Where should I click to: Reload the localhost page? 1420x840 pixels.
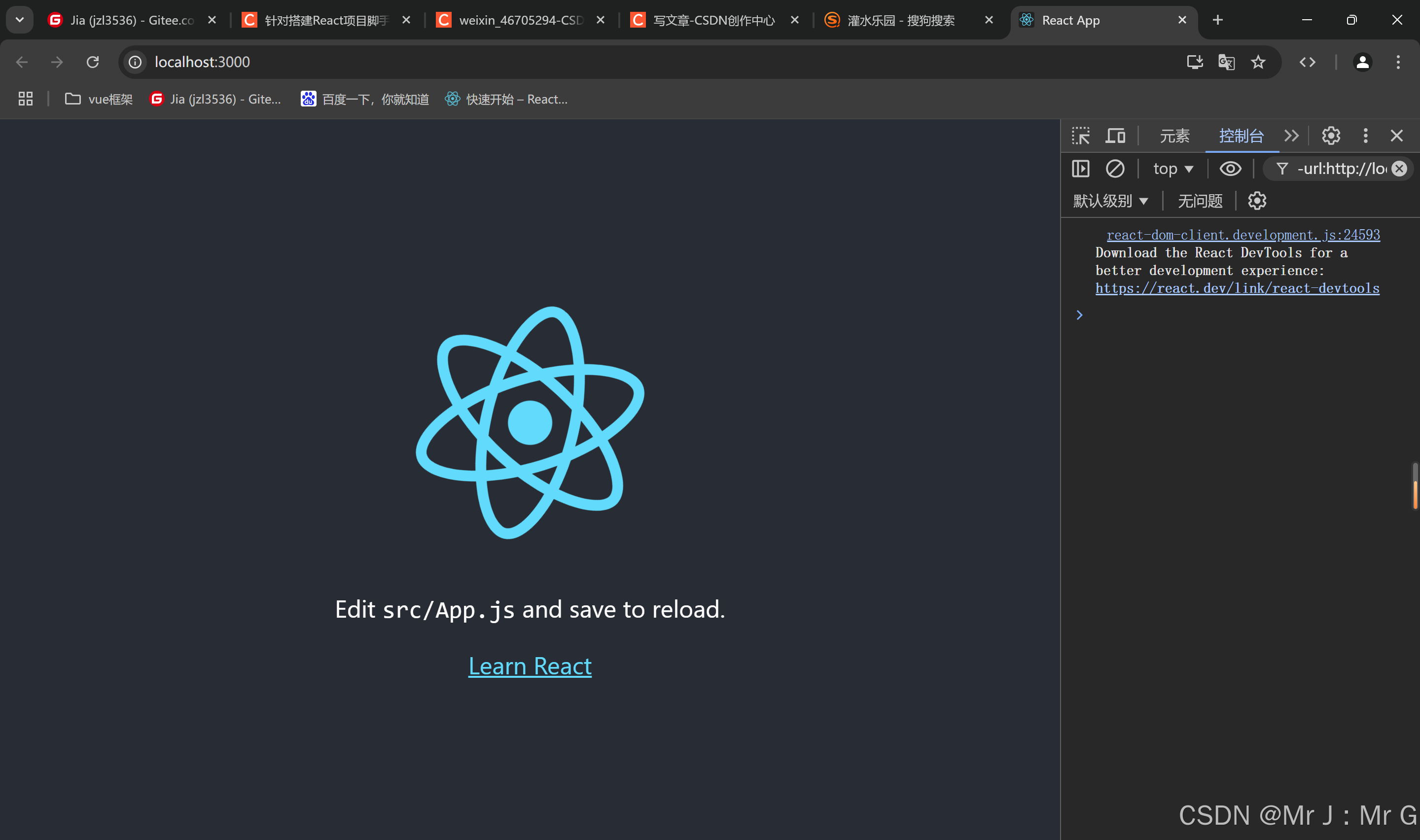(93, 62)
